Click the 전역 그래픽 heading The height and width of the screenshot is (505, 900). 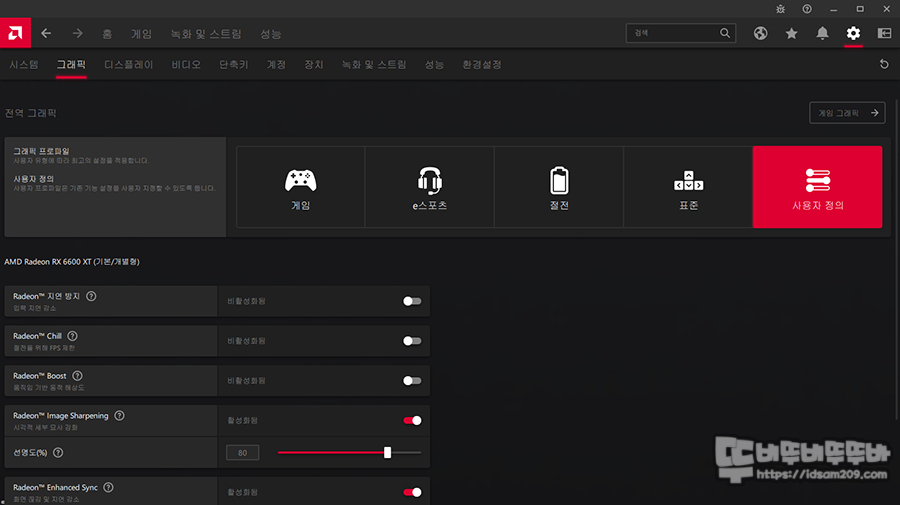(x=30, y=113)
